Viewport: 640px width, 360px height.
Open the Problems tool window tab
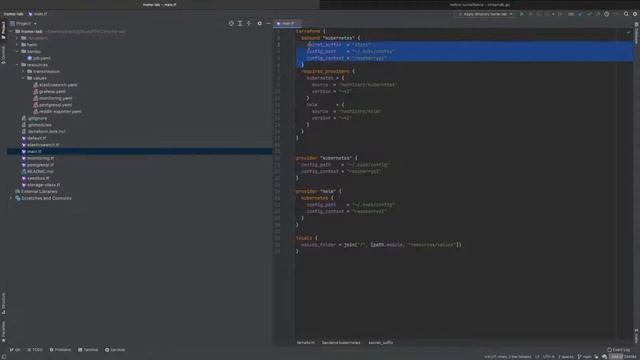(60, 350)
